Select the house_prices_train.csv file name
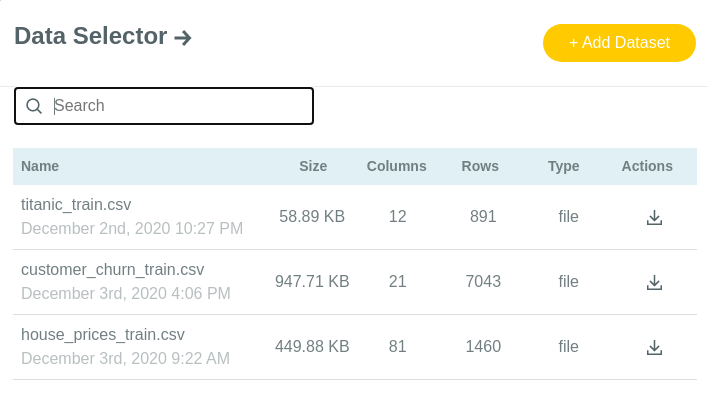The image size is (708, 396). pyautogui.click(x=102, y=335)
